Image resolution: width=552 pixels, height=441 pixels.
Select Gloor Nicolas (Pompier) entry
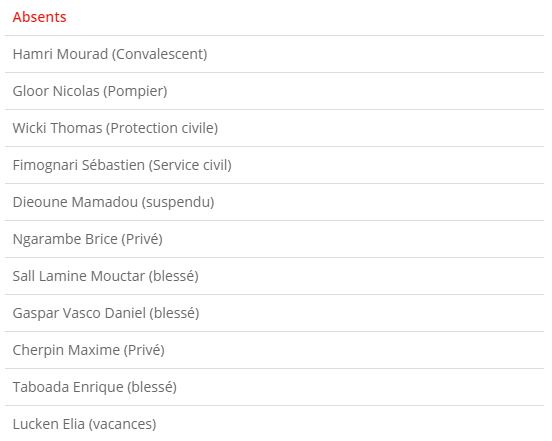coord(274,91)
